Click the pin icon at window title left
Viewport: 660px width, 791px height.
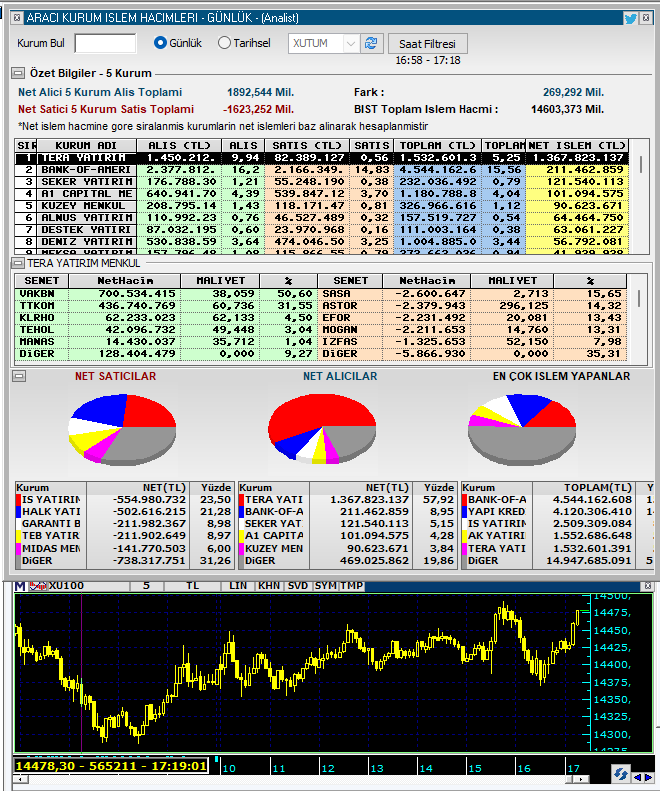[17, 18]
